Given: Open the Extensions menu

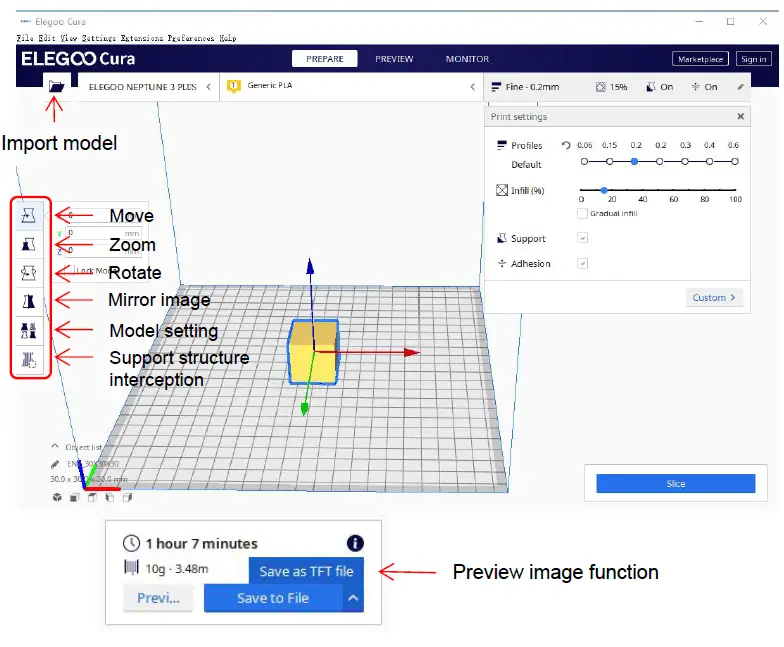Looking at the screenshot, I should (142, 38).
